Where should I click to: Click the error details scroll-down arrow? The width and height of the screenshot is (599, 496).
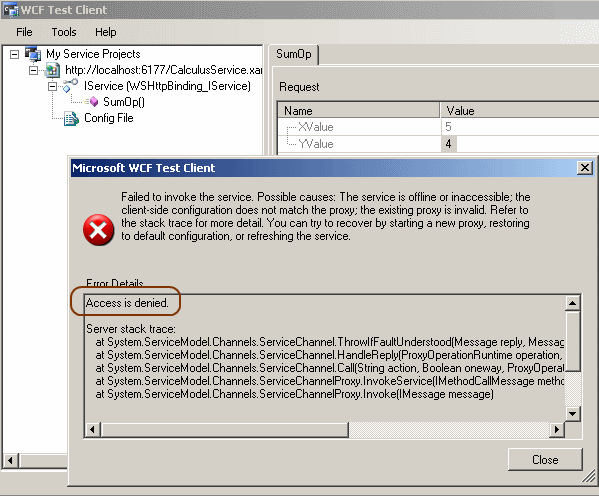(572, 413)
